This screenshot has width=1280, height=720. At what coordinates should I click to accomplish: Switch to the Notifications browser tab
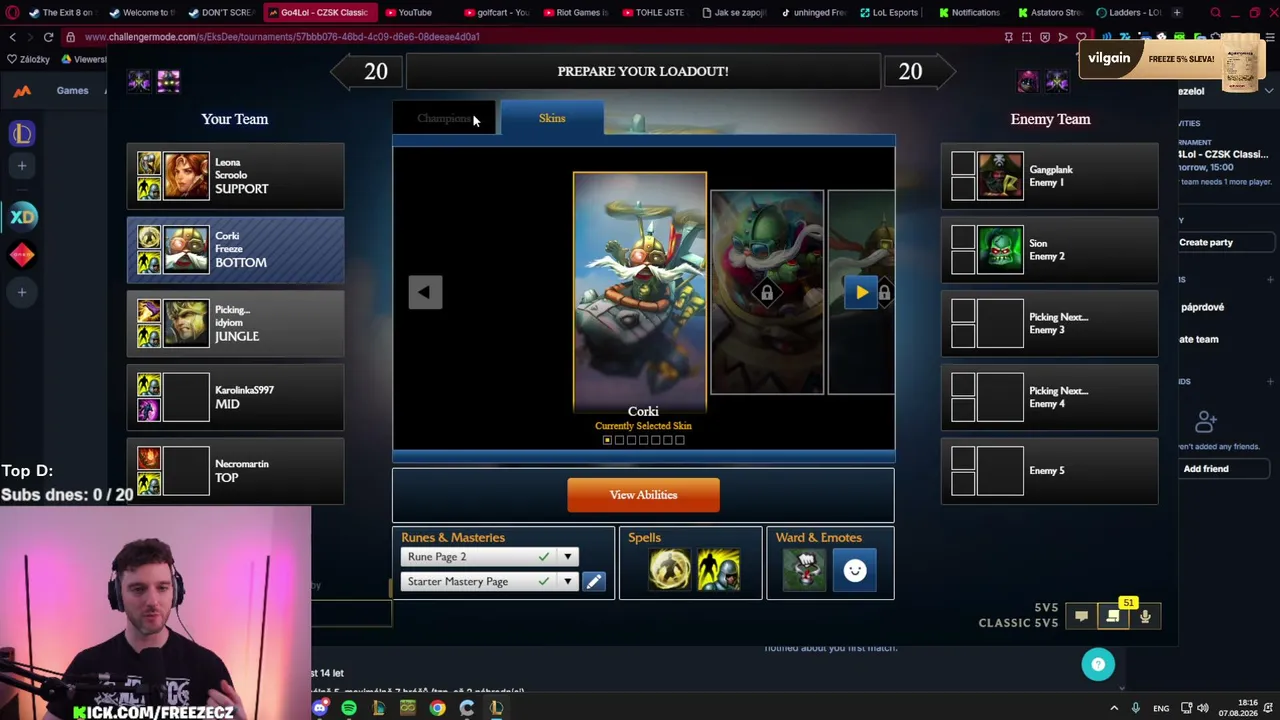(x=970, y=12)
